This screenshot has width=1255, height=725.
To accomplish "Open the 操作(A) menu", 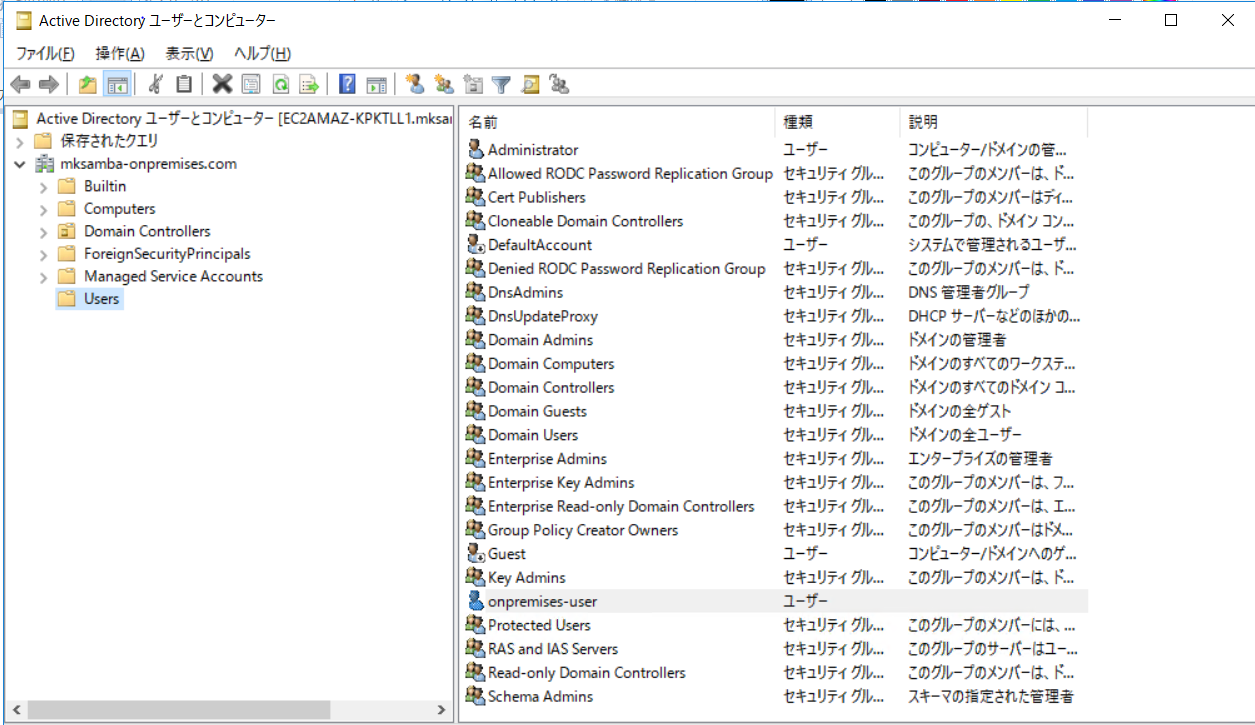I will coord(120,53).
